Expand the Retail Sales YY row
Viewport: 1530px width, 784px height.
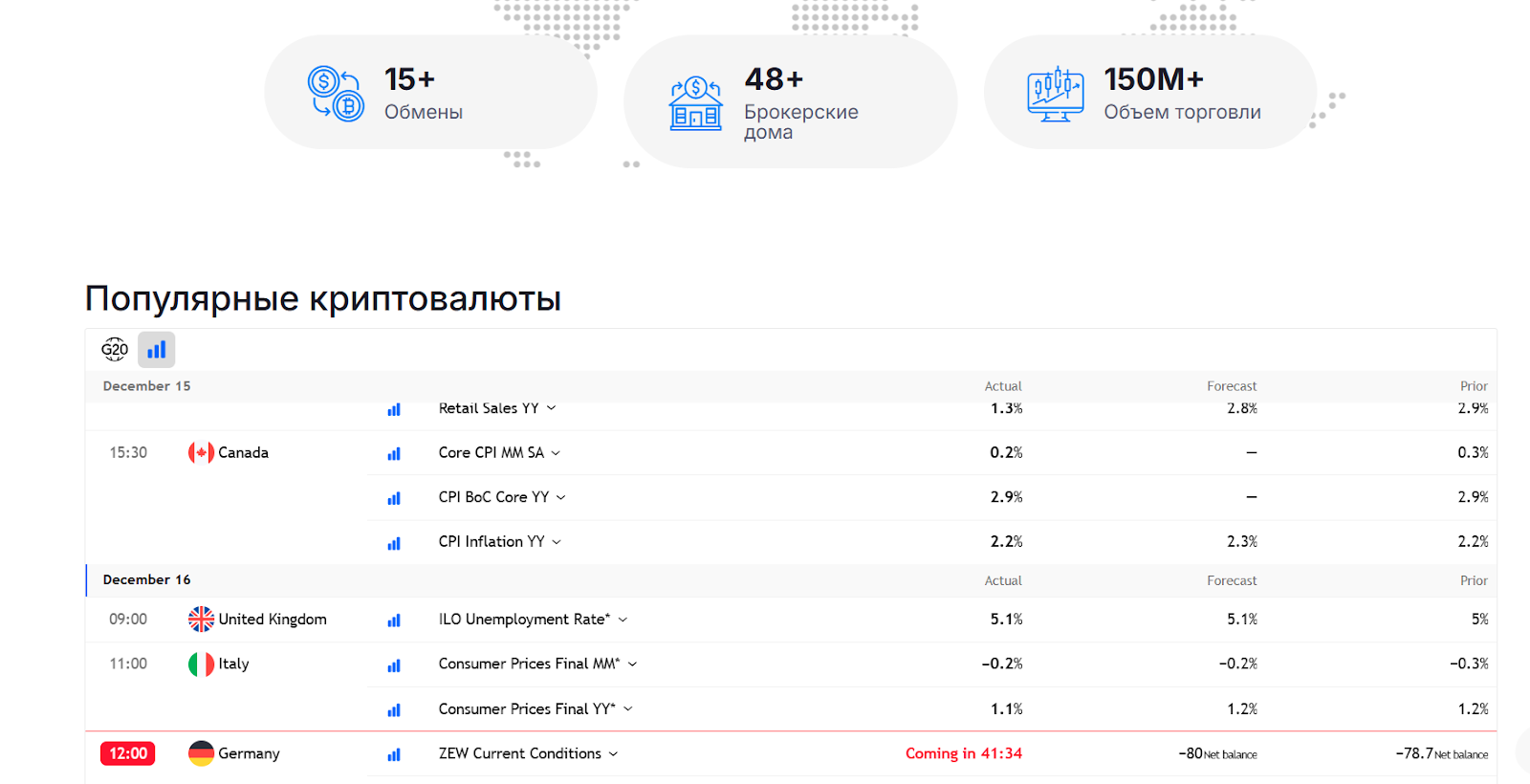(552, 409)
